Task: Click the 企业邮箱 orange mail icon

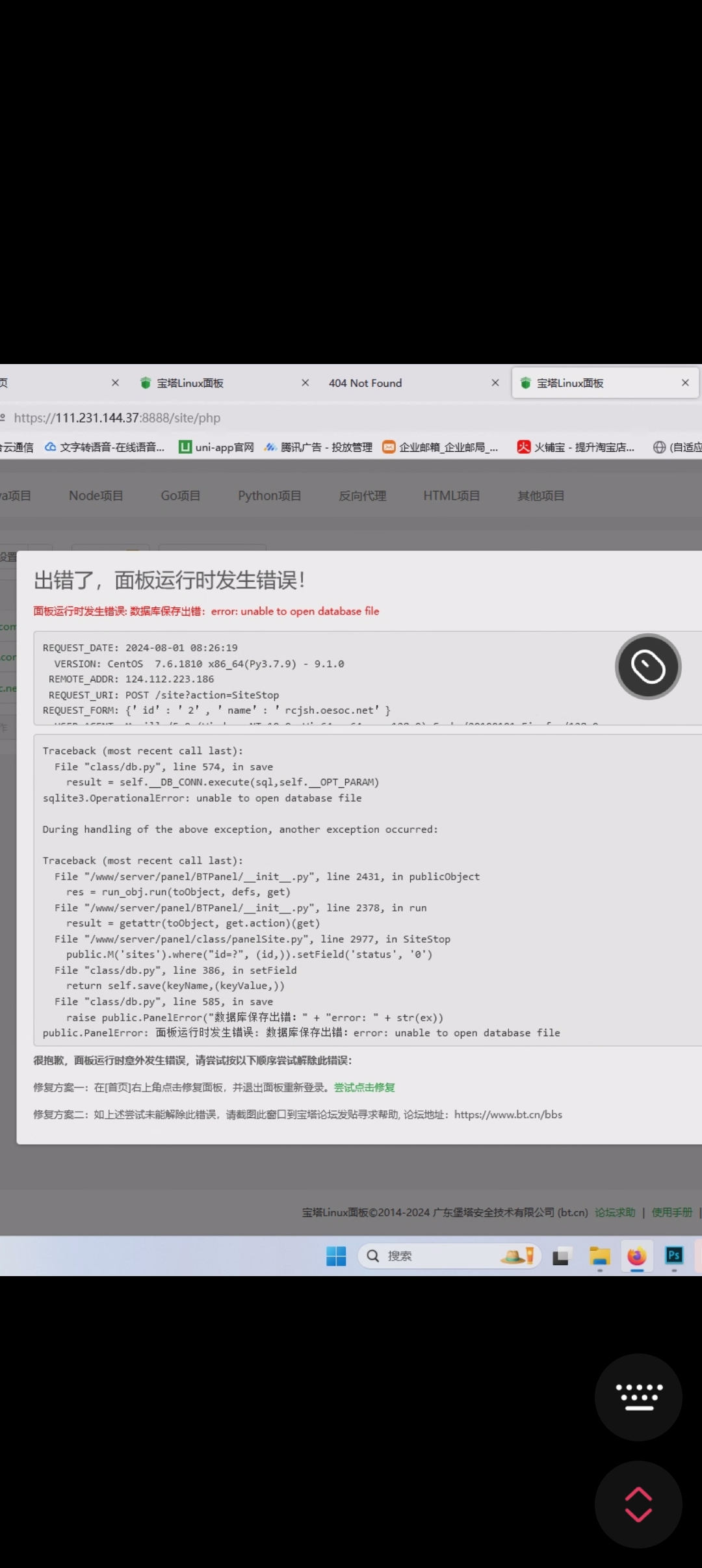Action: (389, 447)
